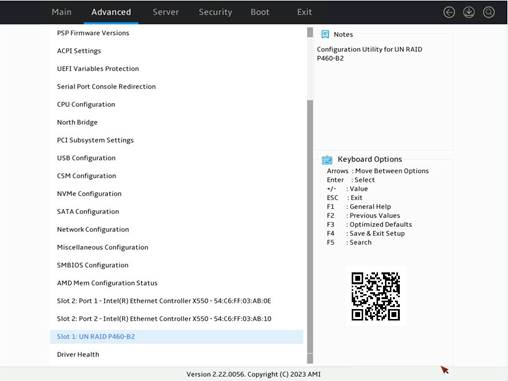Click the Keyboard Options icon
Viewport: 508px width, 381px height.
click(327, 160)
